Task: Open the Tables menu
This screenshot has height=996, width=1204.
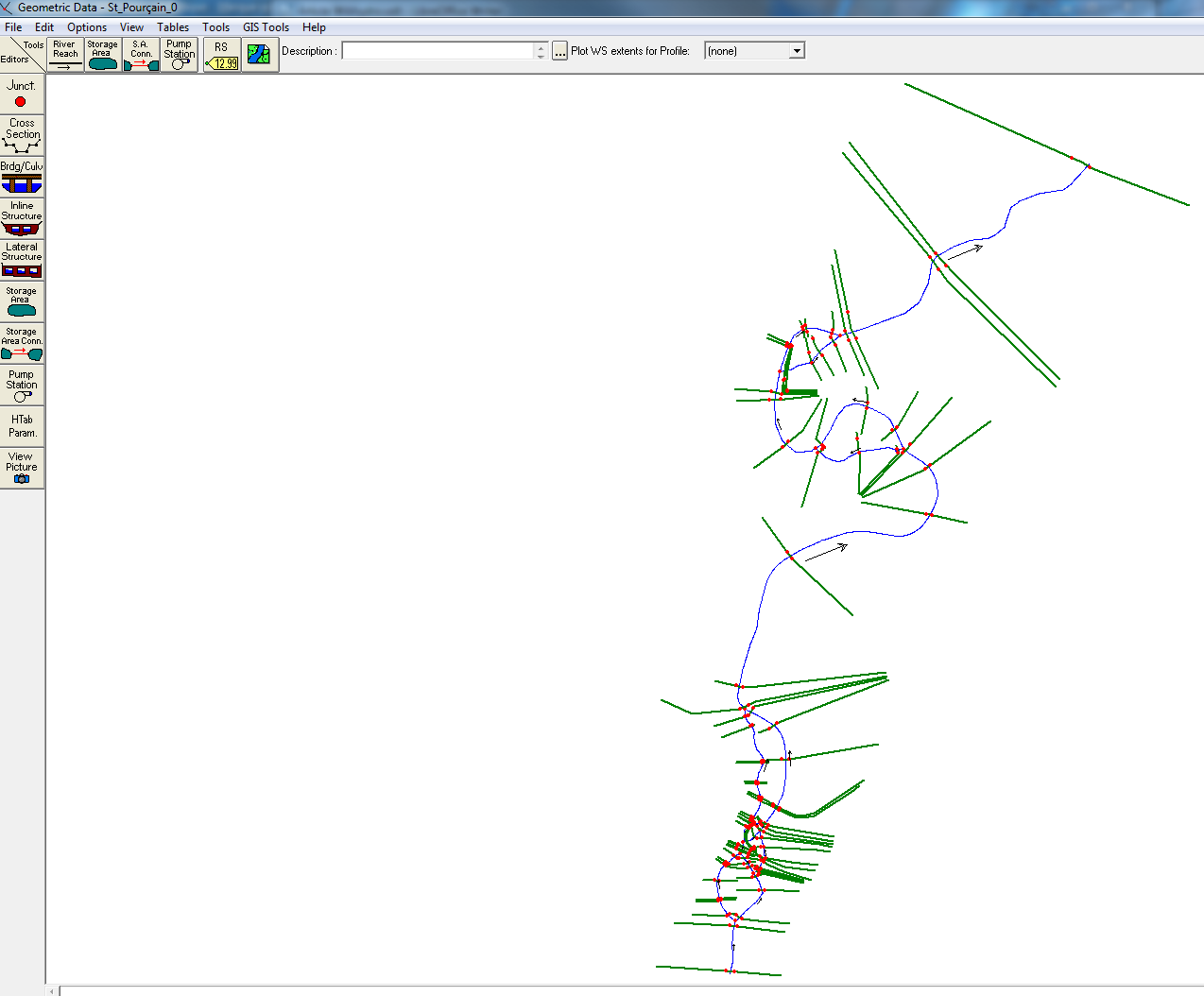Action: 173,27
